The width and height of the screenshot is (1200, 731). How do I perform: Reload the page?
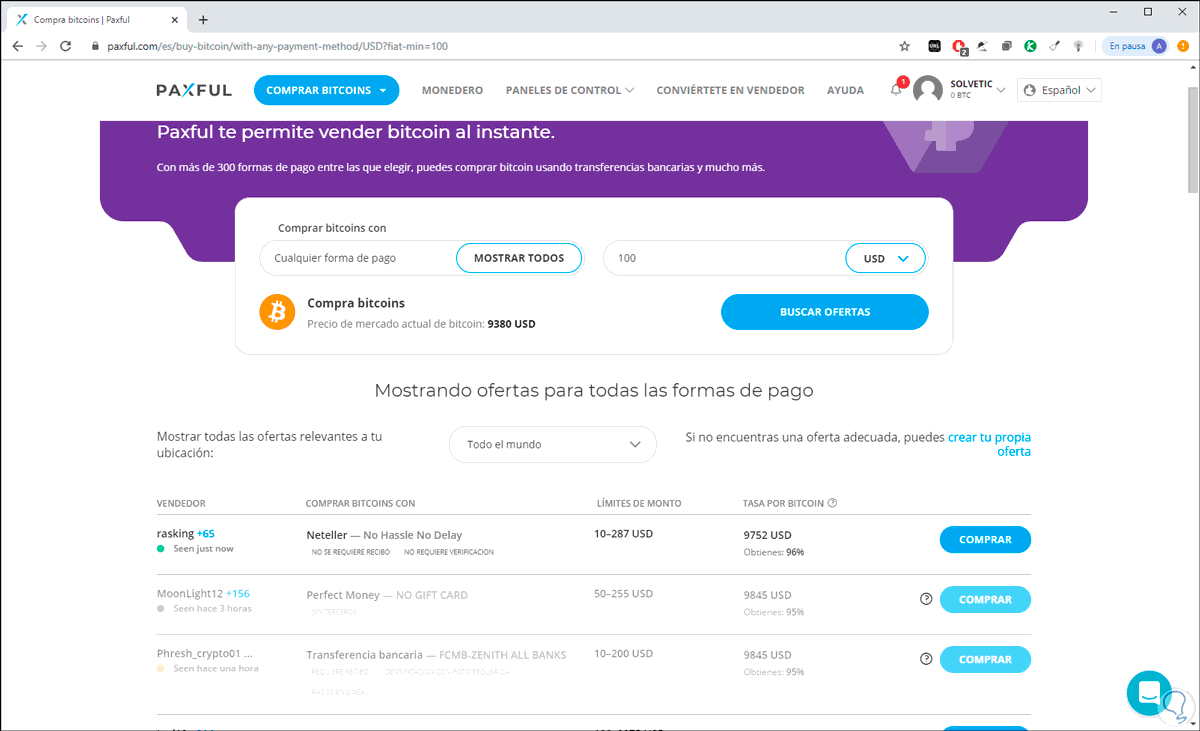click(66, 46)
